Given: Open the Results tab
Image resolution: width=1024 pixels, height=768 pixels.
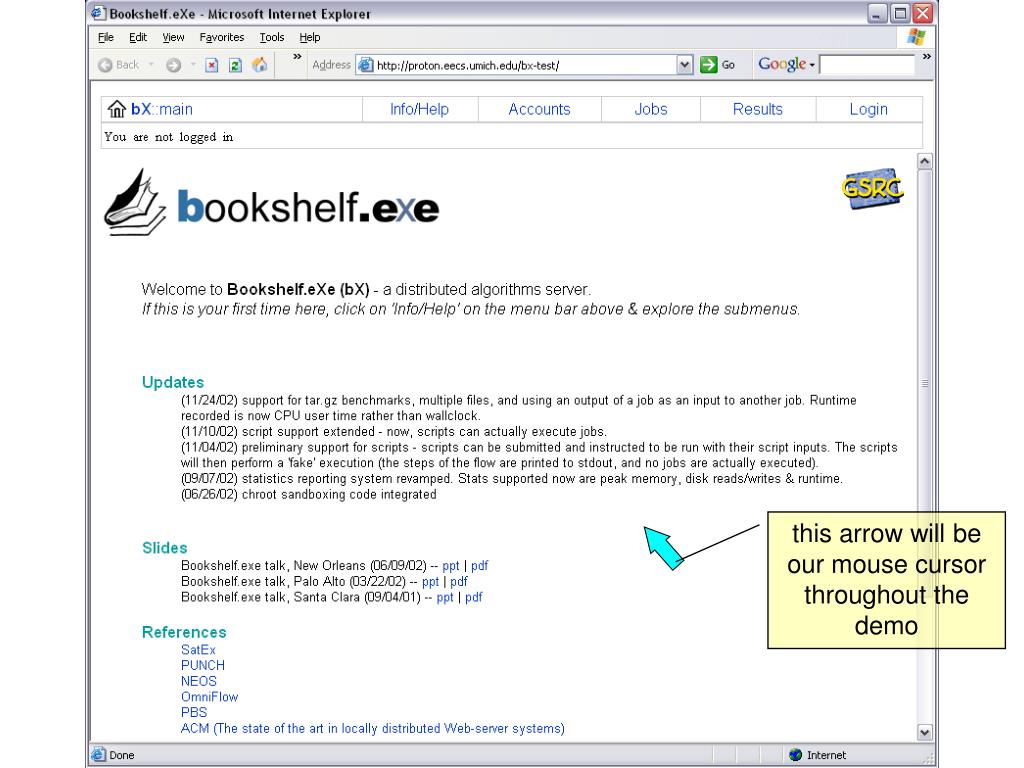Looking at the screenshot, I should 758,109.
